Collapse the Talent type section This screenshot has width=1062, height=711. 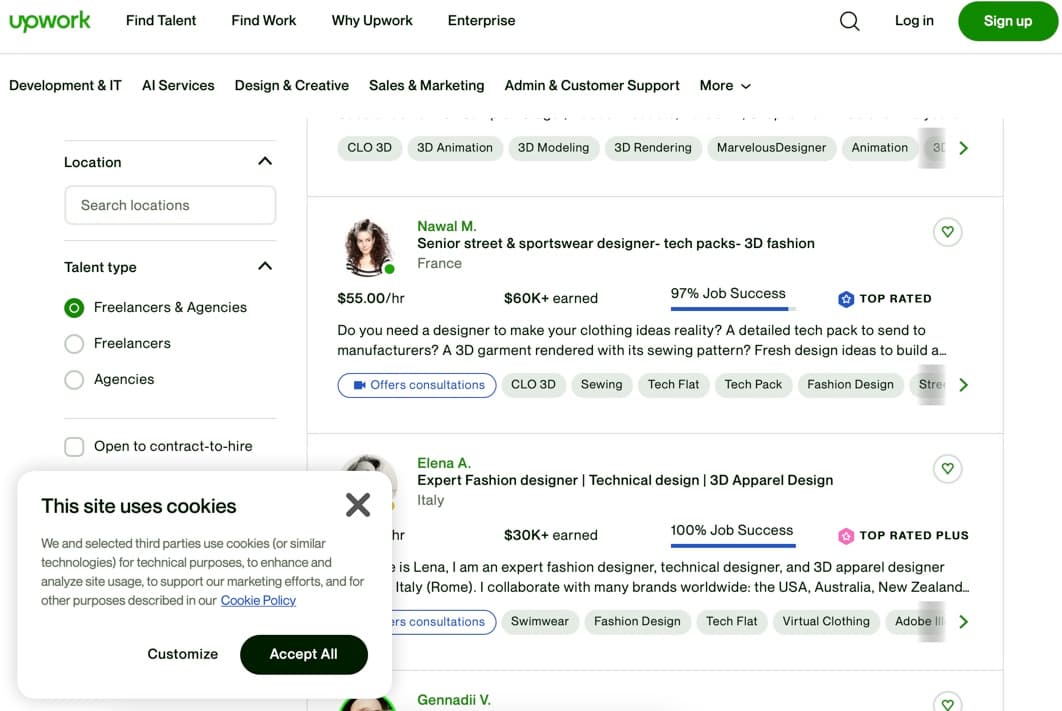pos(265,266)
